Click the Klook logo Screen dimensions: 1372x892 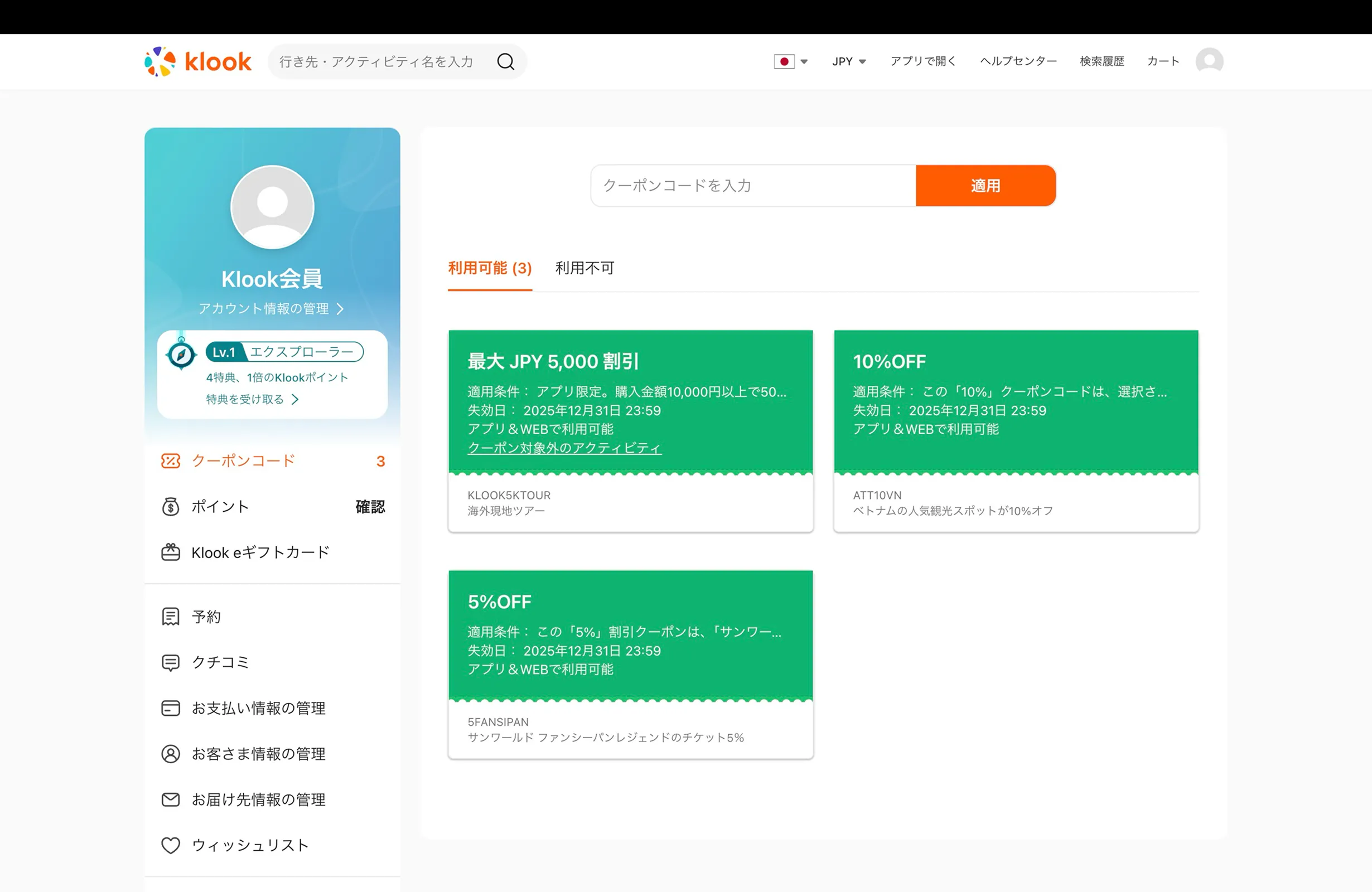click(x=198, y=61)
